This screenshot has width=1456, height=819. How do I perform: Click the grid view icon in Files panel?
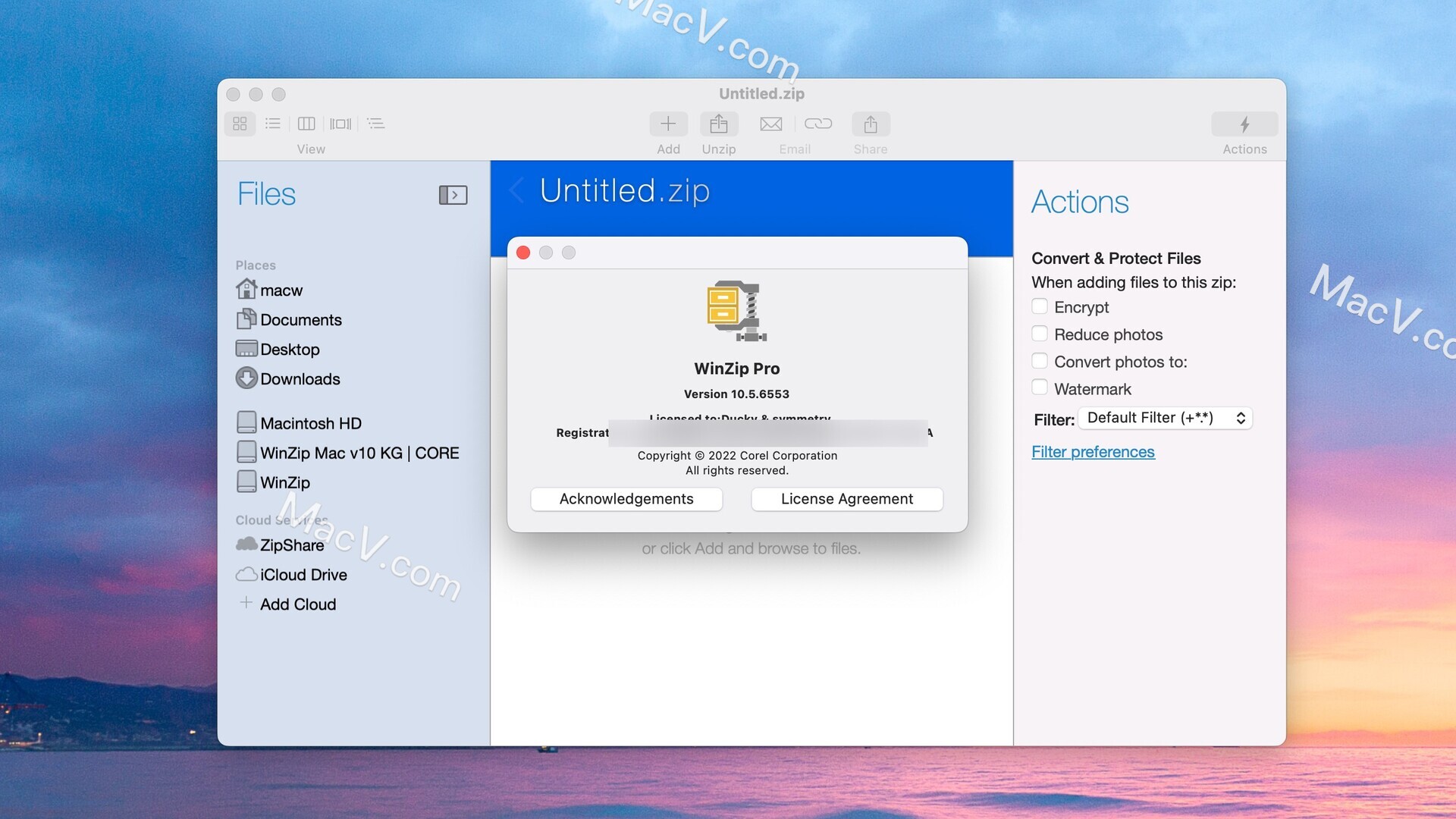point(239,123)
